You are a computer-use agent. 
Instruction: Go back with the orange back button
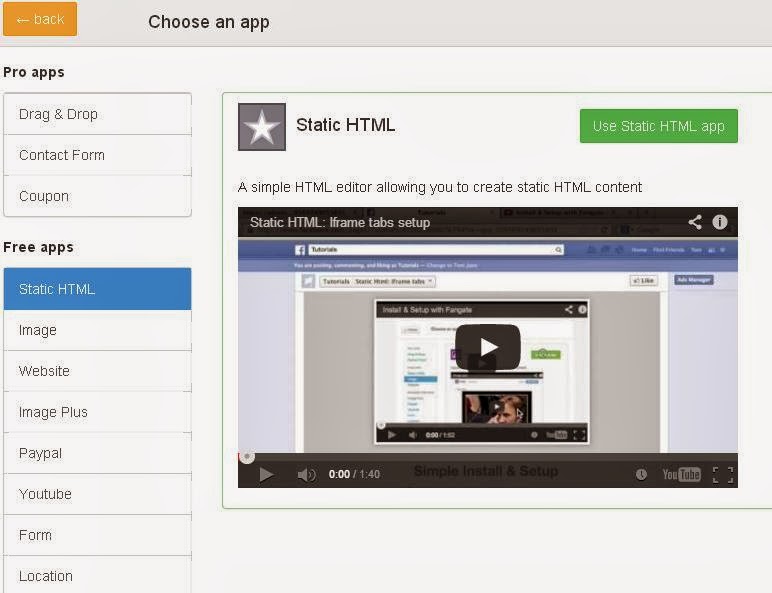(40, 19)
